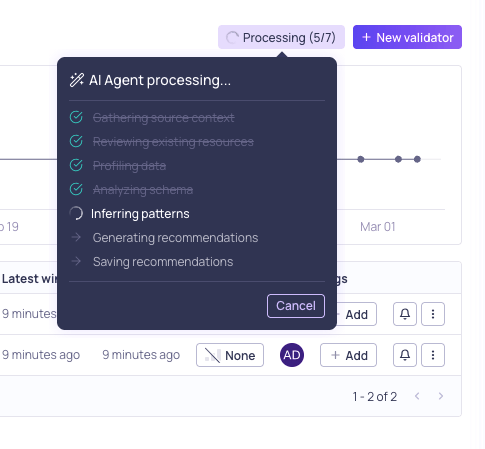Click the arrow icon beside Generating recommendations
Viewport: 485px width, 449px height.
[76, 237]
